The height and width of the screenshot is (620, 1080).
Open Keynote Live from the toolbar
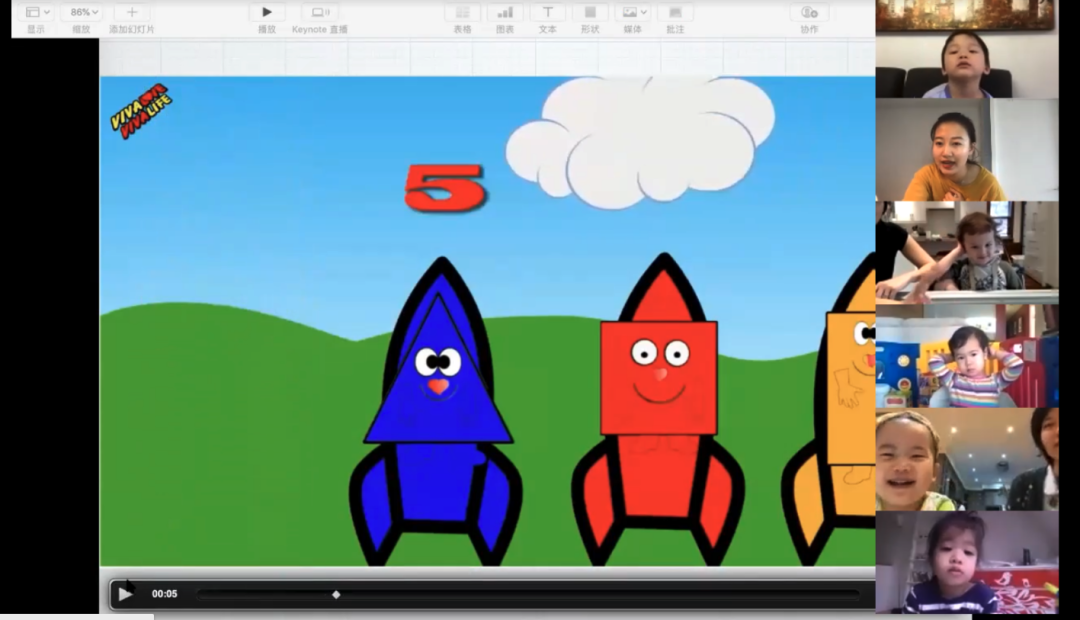320,12
